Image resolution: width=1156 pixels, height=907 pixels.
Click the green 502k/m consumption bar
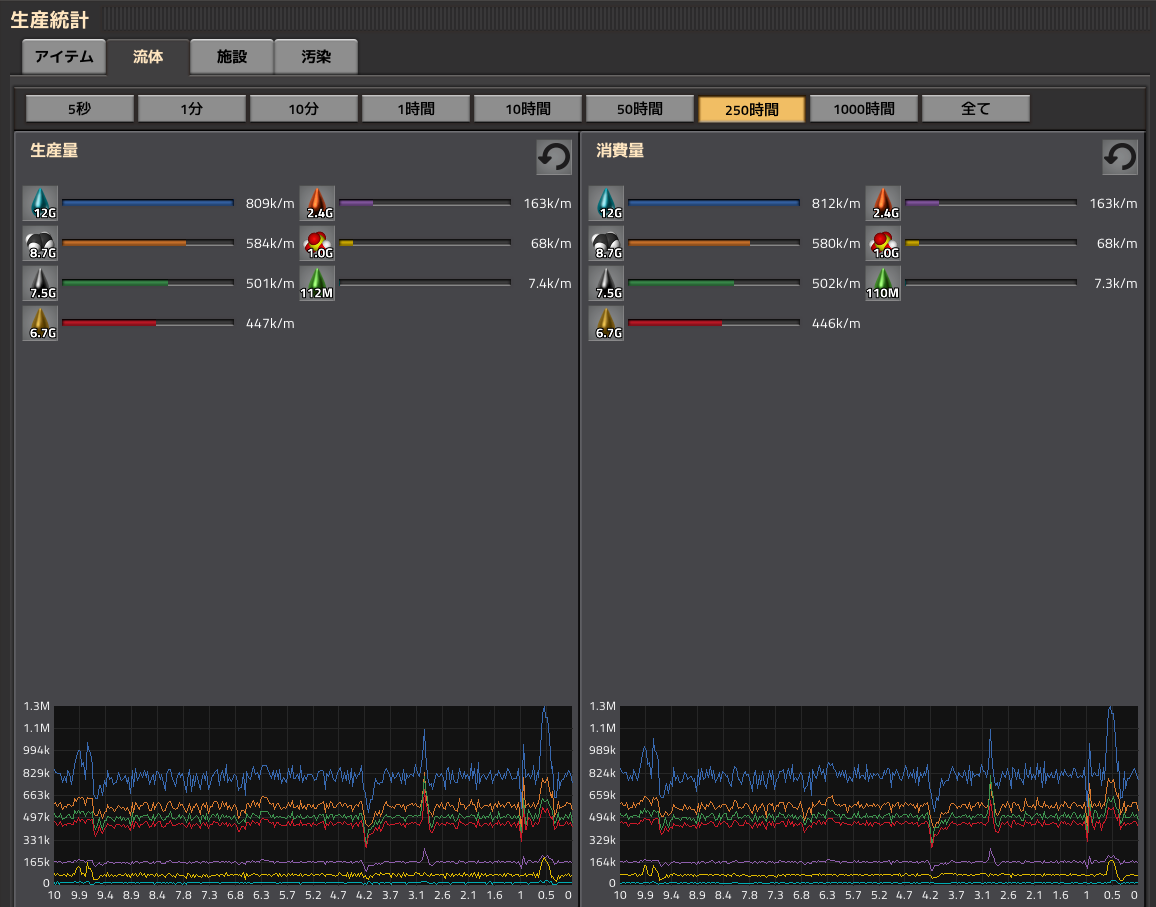pyautogui.click(x=714, y=282)
